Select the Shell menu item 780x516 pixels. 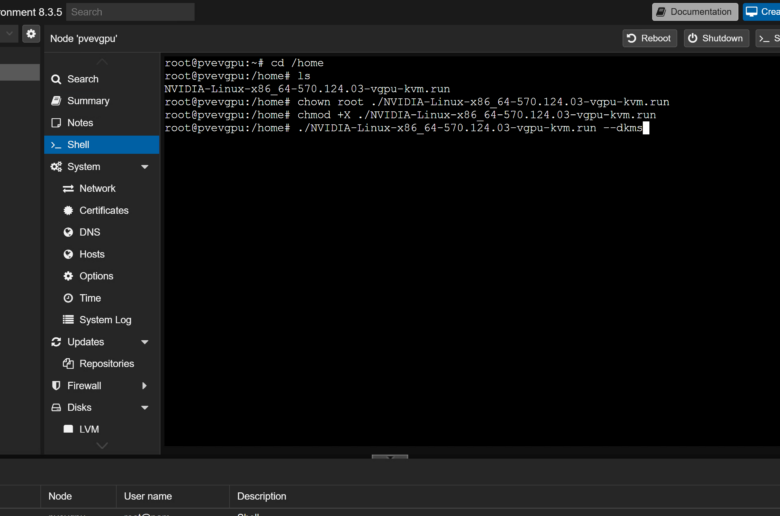[102, 145]
